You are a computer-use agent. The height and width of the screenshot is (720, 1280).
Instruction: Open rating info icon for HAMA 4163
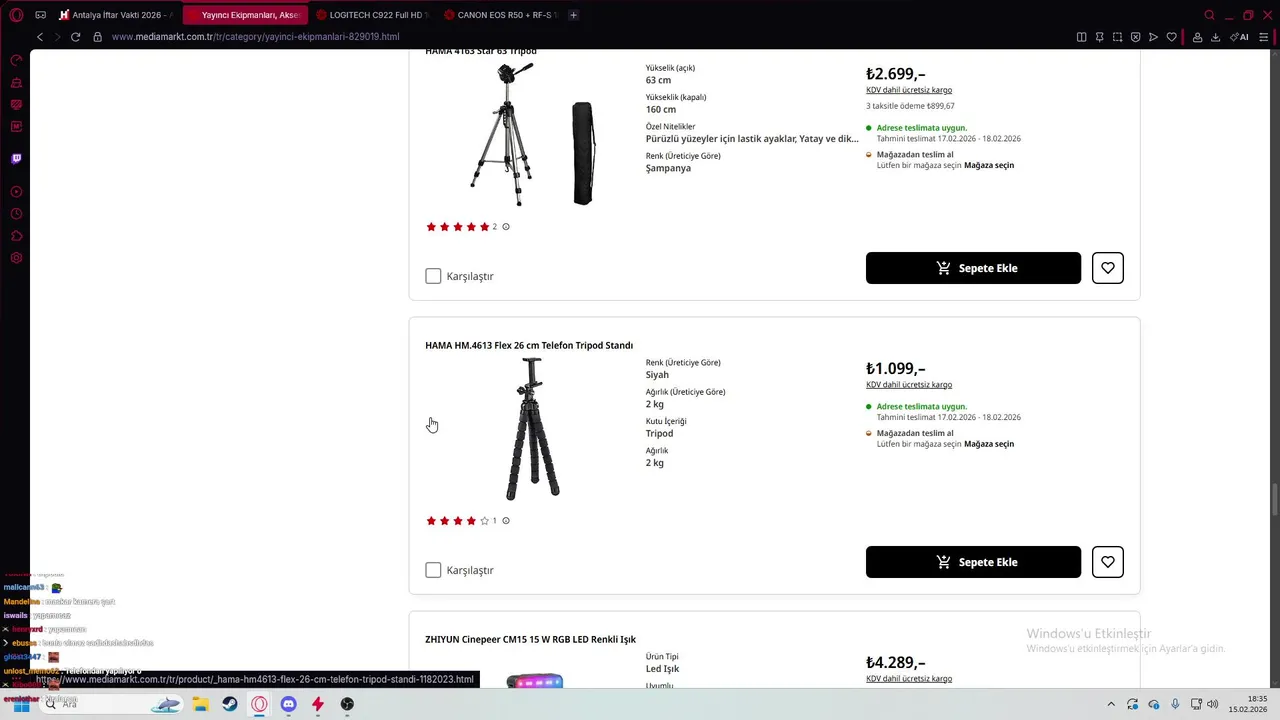click(x=505, y=227)
